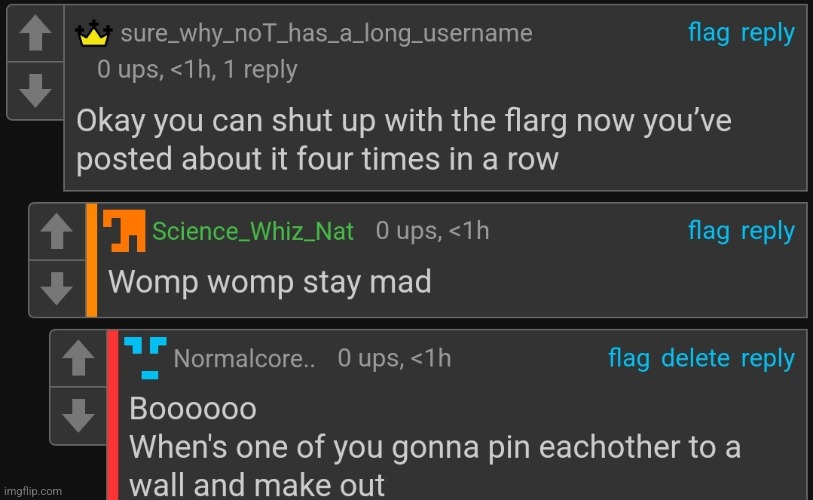Reply to Science_Whiz_Nat's comment
813x500 pixels.
click(767, 231)
